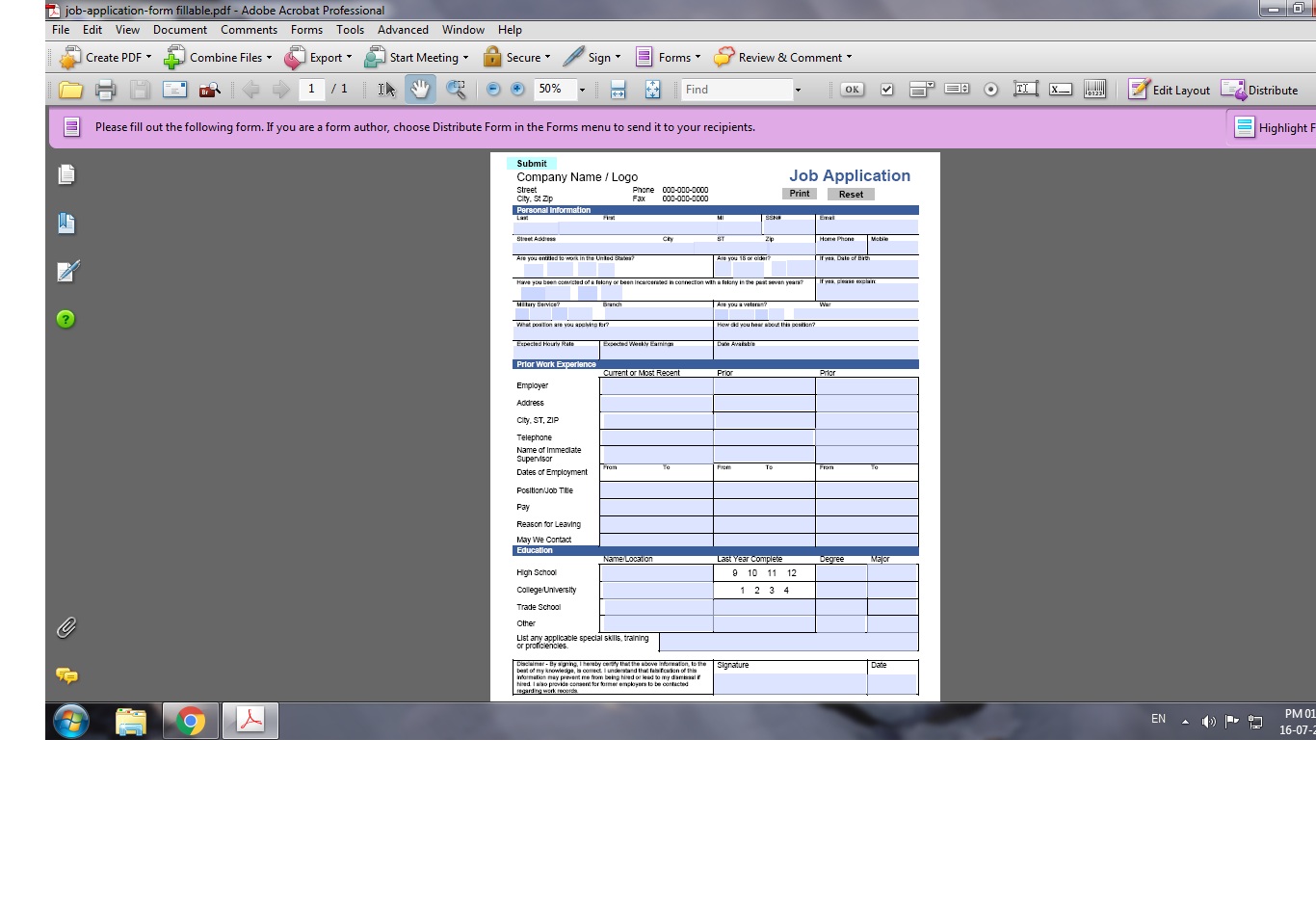The width and height of the screenshot is (1316, 898).
Task: Expand the Review & Comment dropdown
Action: [849, 58]
